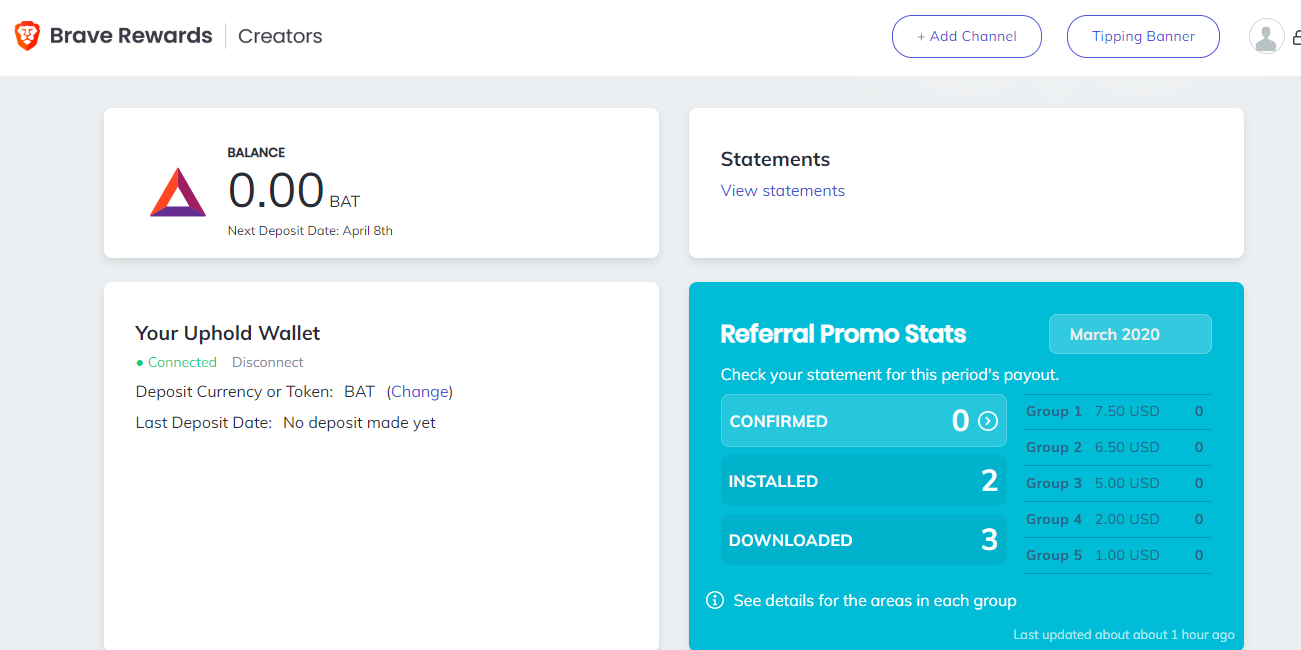This screenshot has height=650, width=1301.
Task: Click the Brave lion logo icon
Action: click(x=27, y=36)
